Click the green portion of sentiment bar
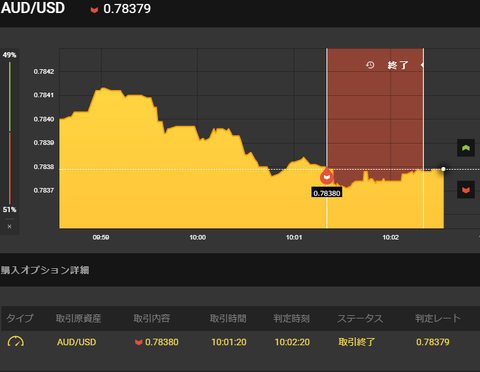The width and height of the screenshot is (480, 372). point(10,97)
